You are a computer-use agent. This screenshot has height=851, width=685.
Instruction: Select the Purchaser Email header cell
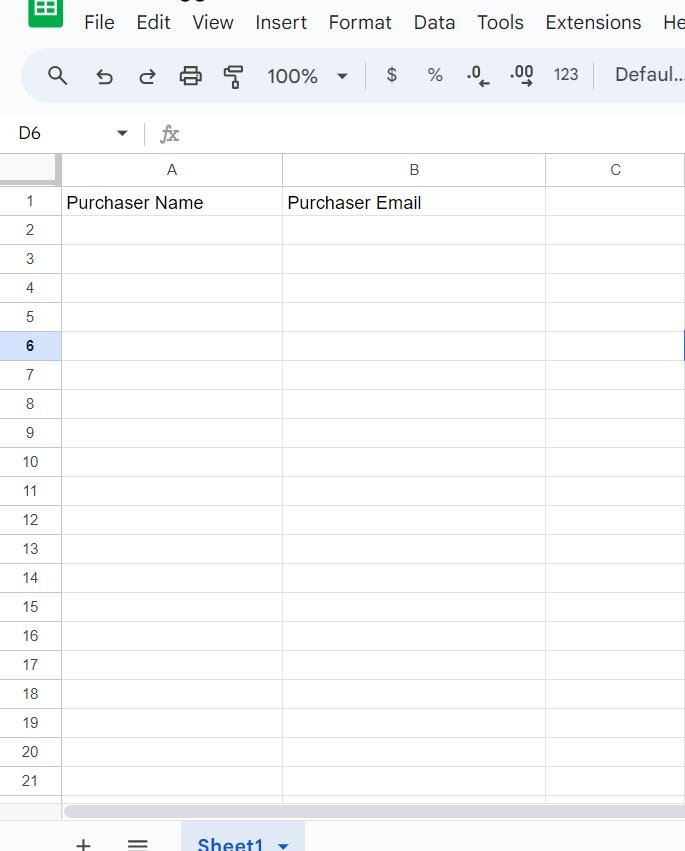coord(413,202)
